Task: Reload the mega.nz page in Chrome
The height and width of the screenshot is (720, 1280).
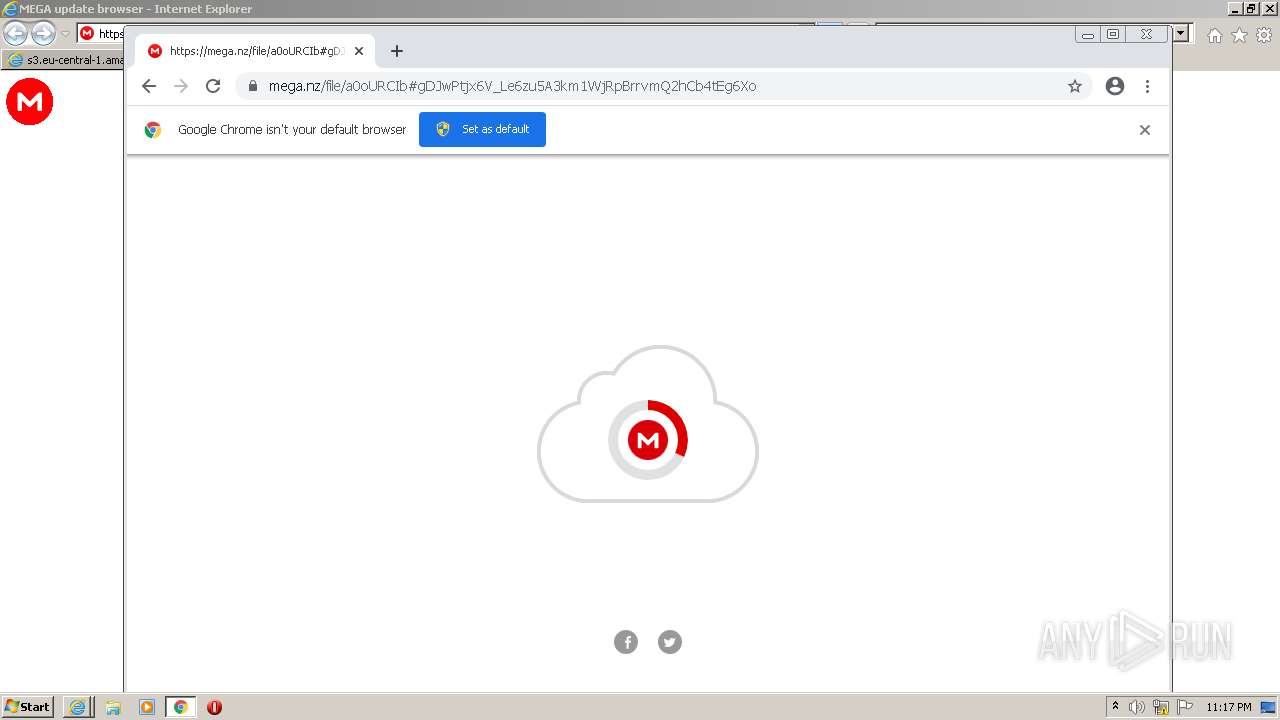Action: 213,86
